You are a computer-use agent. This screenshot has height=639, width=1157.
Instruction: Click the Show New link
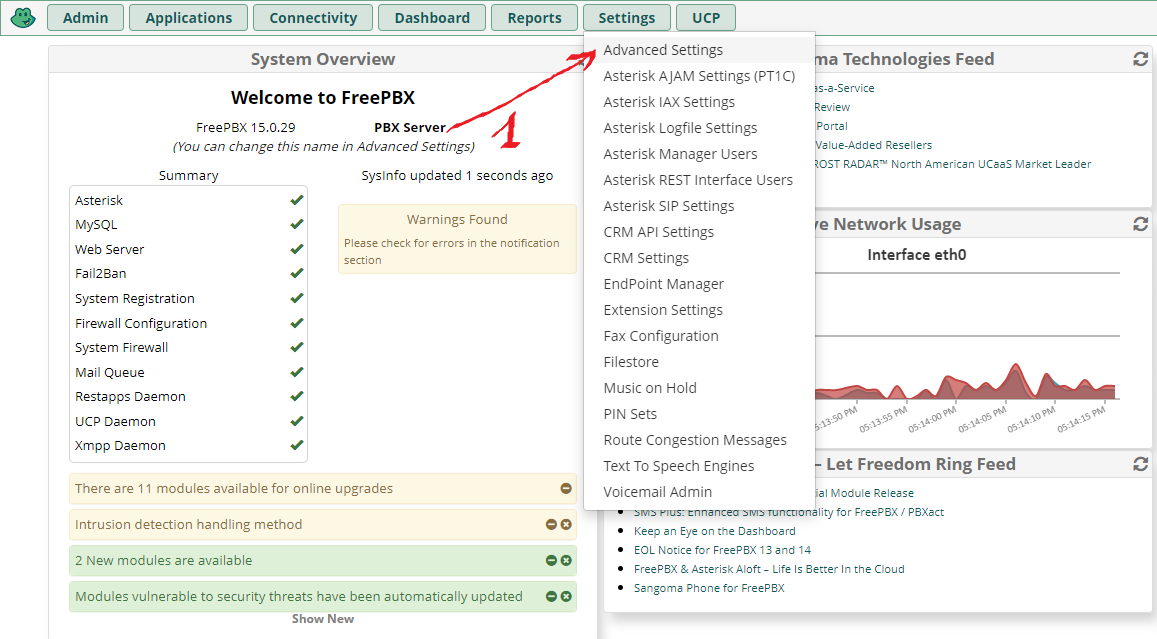click(322, 619)
